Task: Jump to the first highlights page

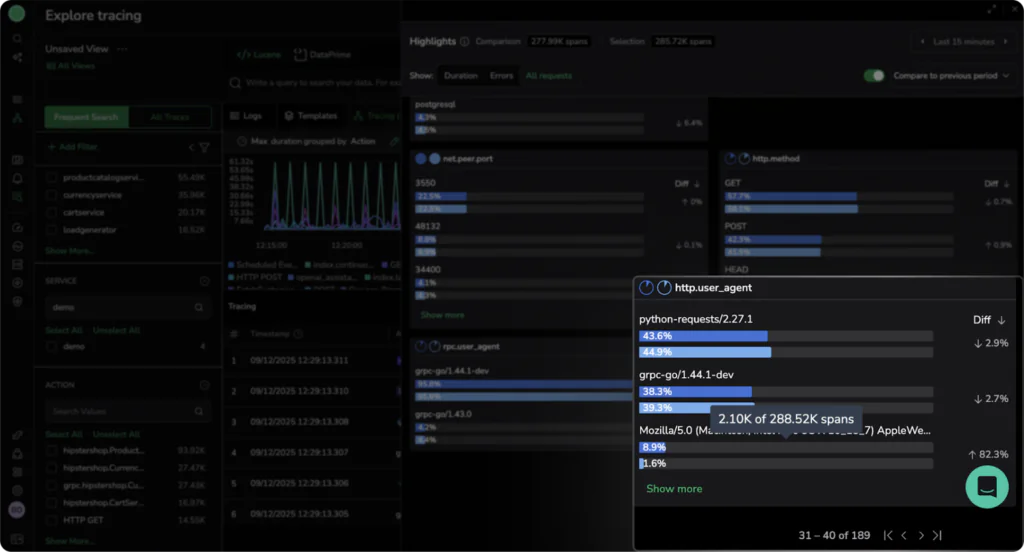Action: tap(888, 536)
